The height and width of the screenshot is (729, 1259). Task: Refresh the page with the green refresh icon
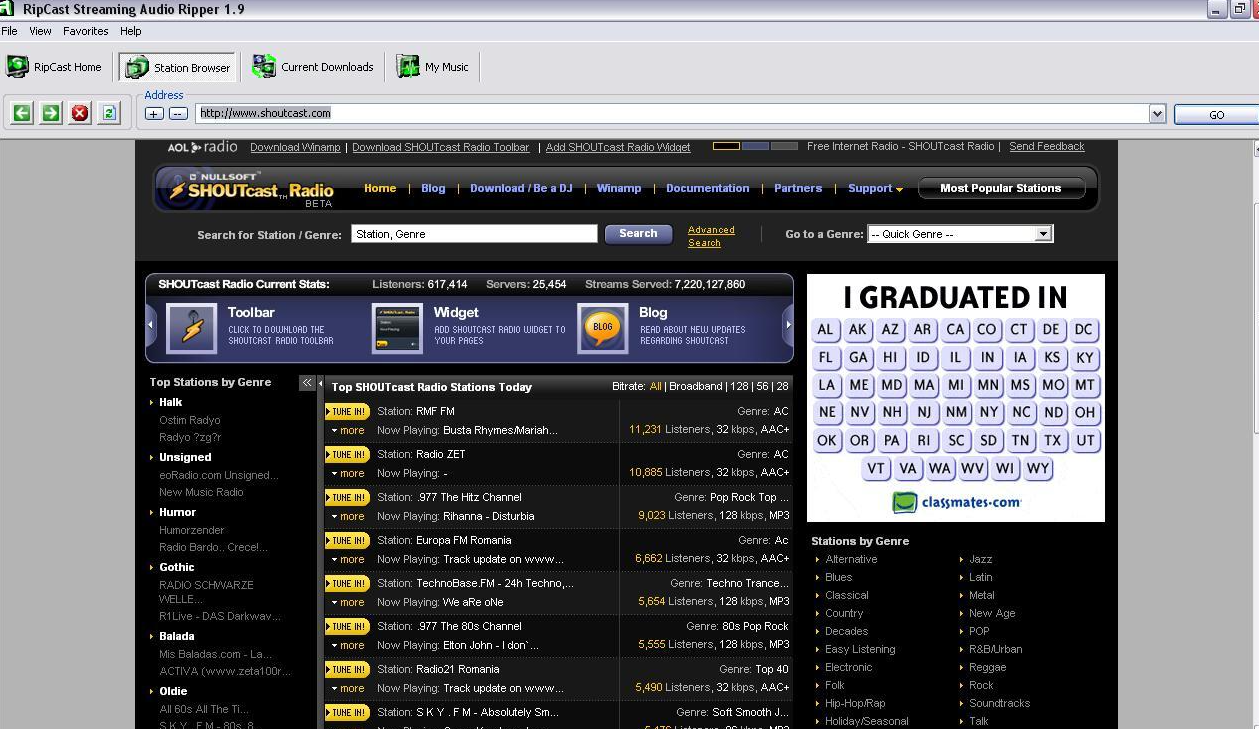pos(109,113)
